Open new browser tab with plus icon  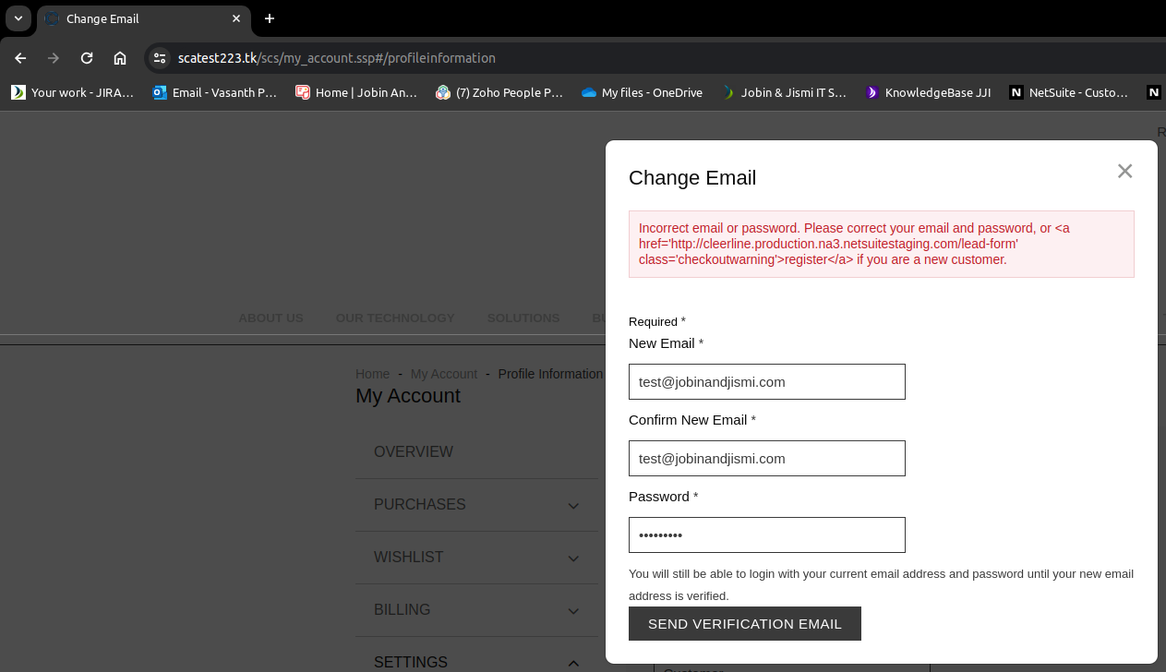269,18
